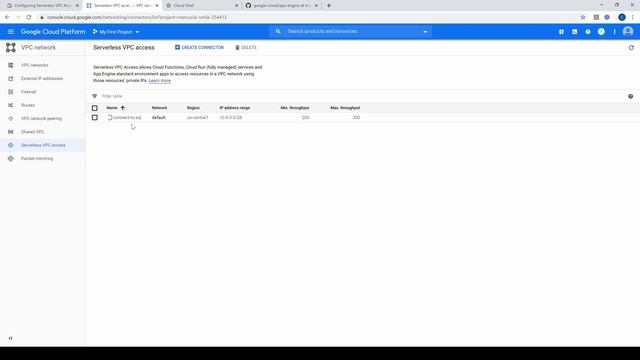
Task: Open the gift icon in the header
Action: click(561, 32)
